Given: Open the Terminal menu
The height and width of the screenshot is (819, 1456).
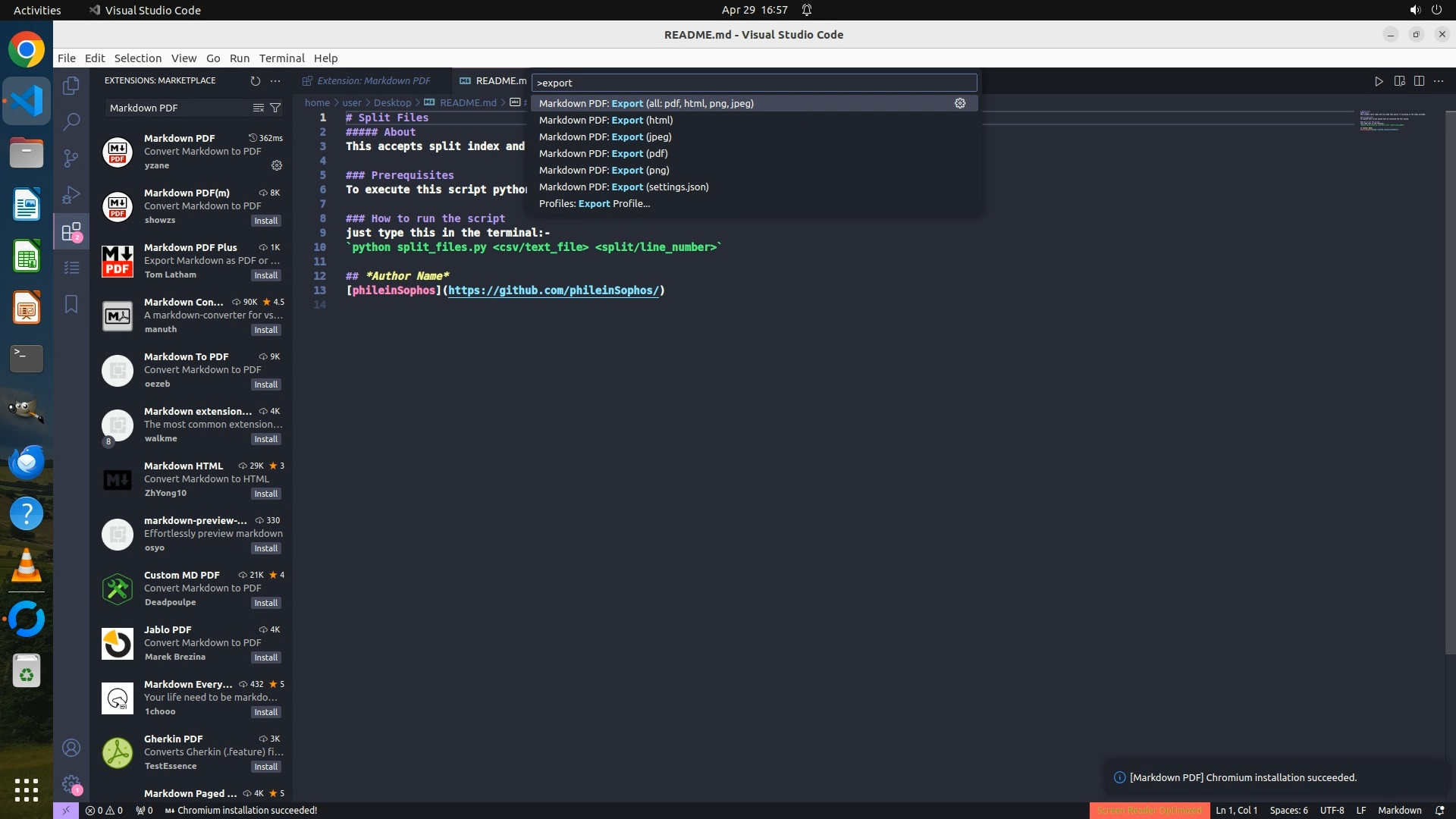Looking at the screenshot, I should pyautogui.click(x=281, y=58).
